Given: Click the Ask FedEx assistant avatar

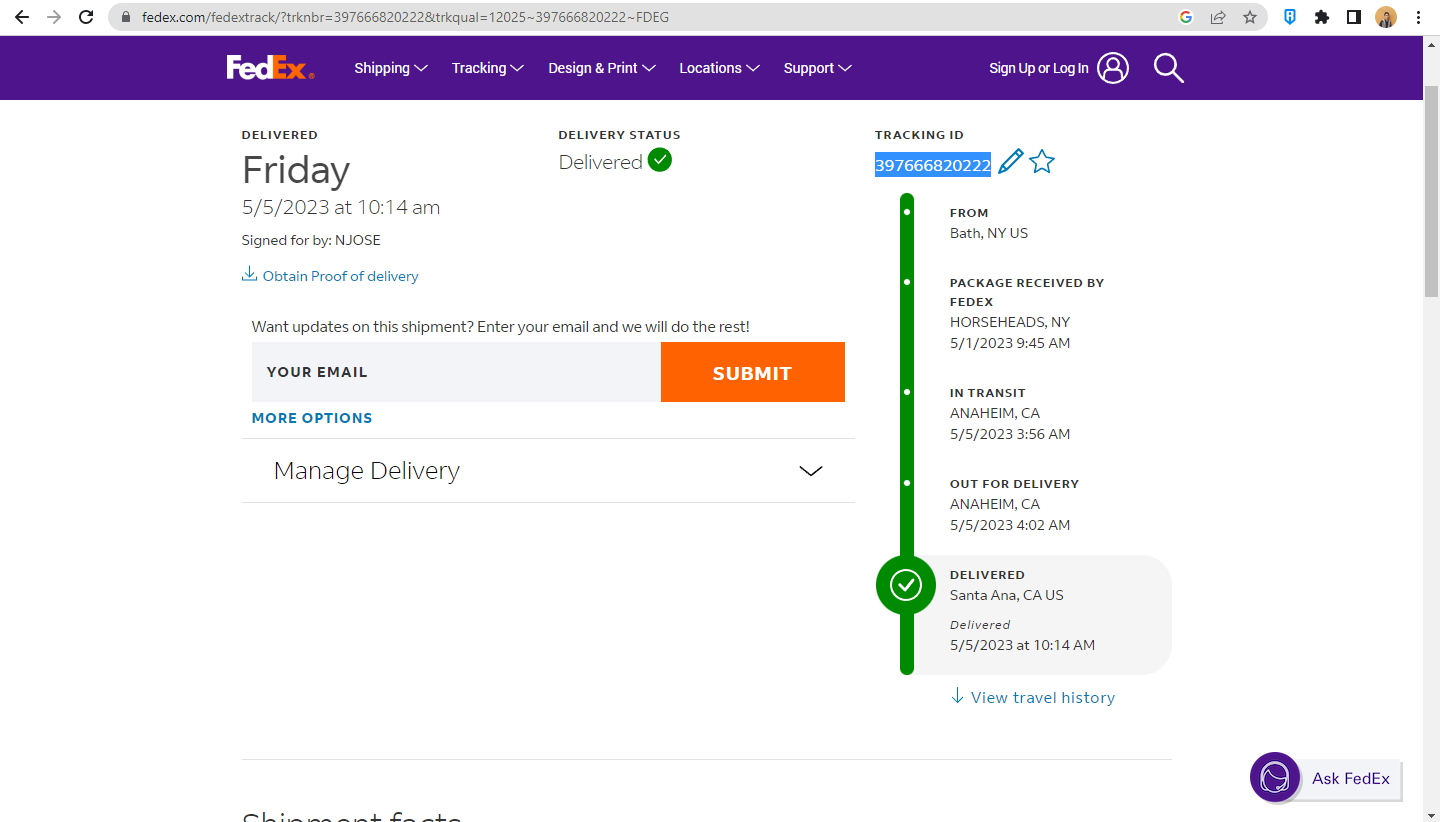Looking at the screenshot, I should (1275, 777).
